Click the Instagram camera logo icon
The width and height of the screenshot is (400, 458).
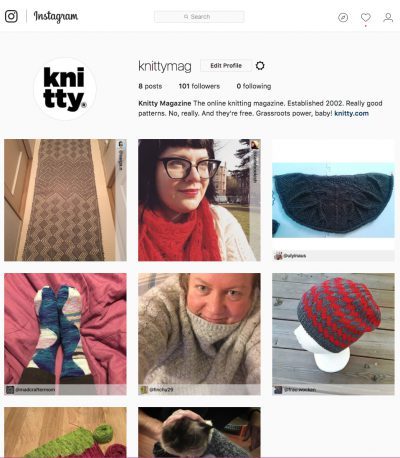pyautogui.click(x=11, y=16)
